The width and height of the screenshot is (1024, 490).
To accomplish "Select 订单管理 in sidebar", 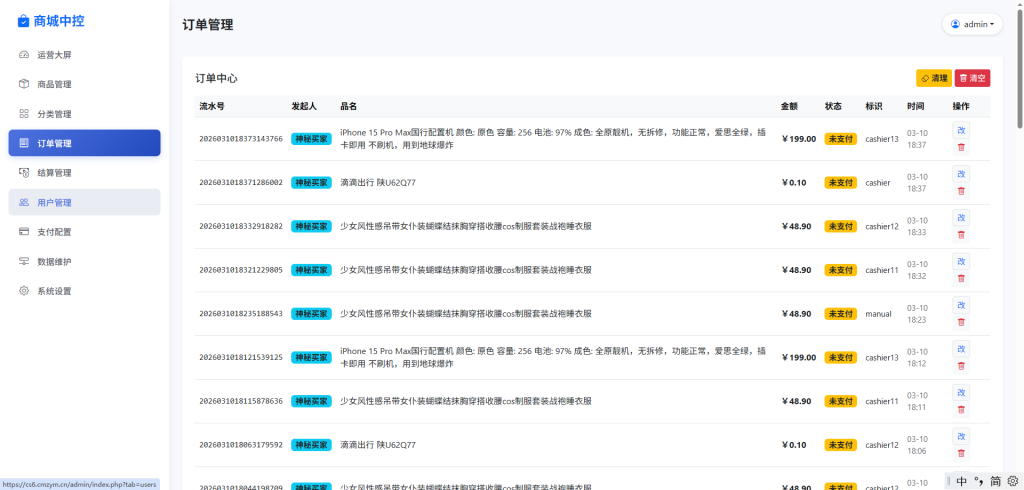I will pos(84,143).
